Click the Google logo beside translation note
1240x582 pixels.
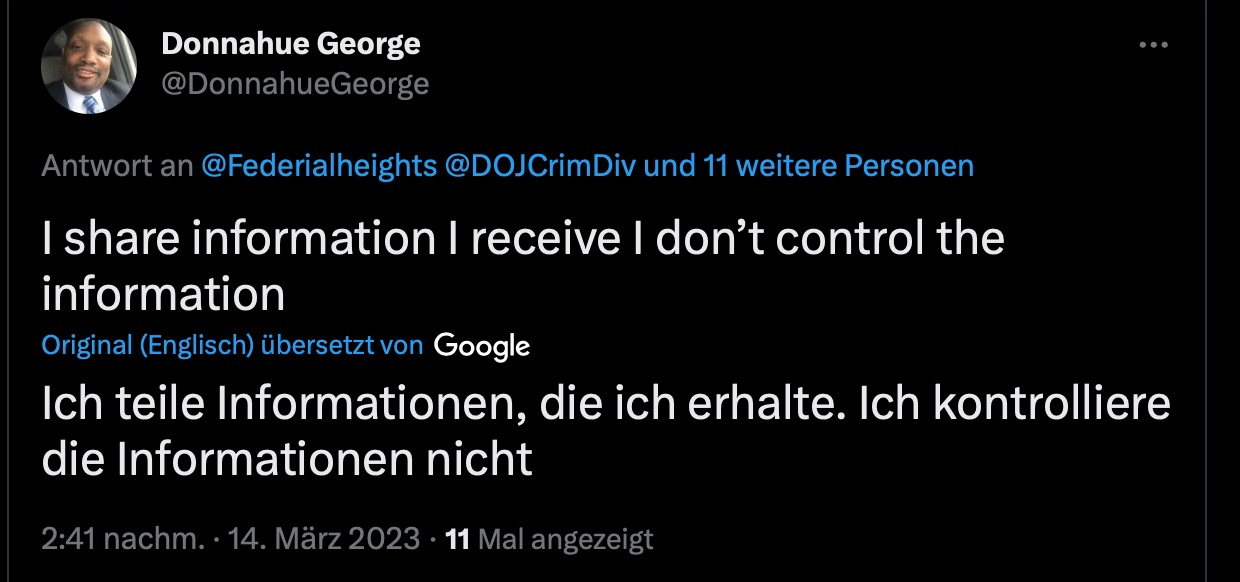pyautogui.click(x=482, y=346)
